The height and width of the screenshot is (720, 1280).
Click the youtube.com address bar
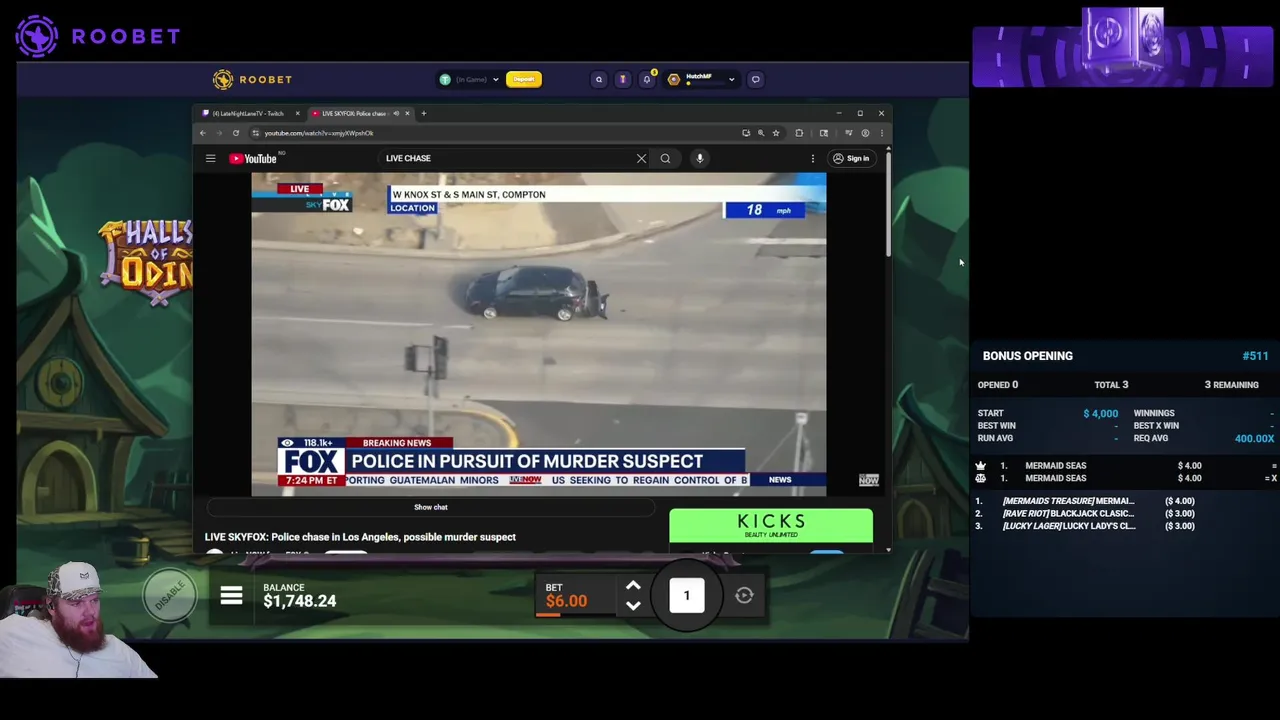coord(495,133)
